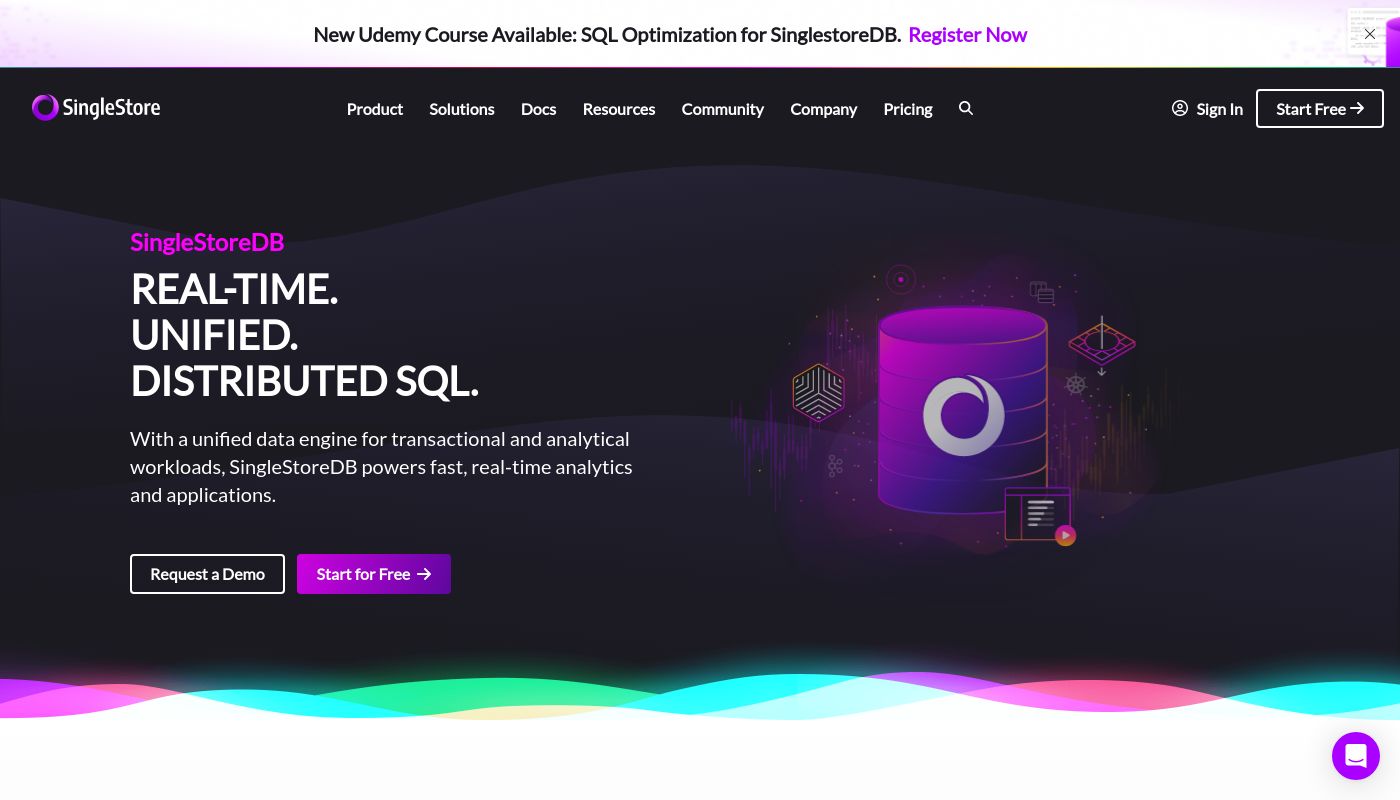Open the search magnifier icon

click(x=966, y=108)
